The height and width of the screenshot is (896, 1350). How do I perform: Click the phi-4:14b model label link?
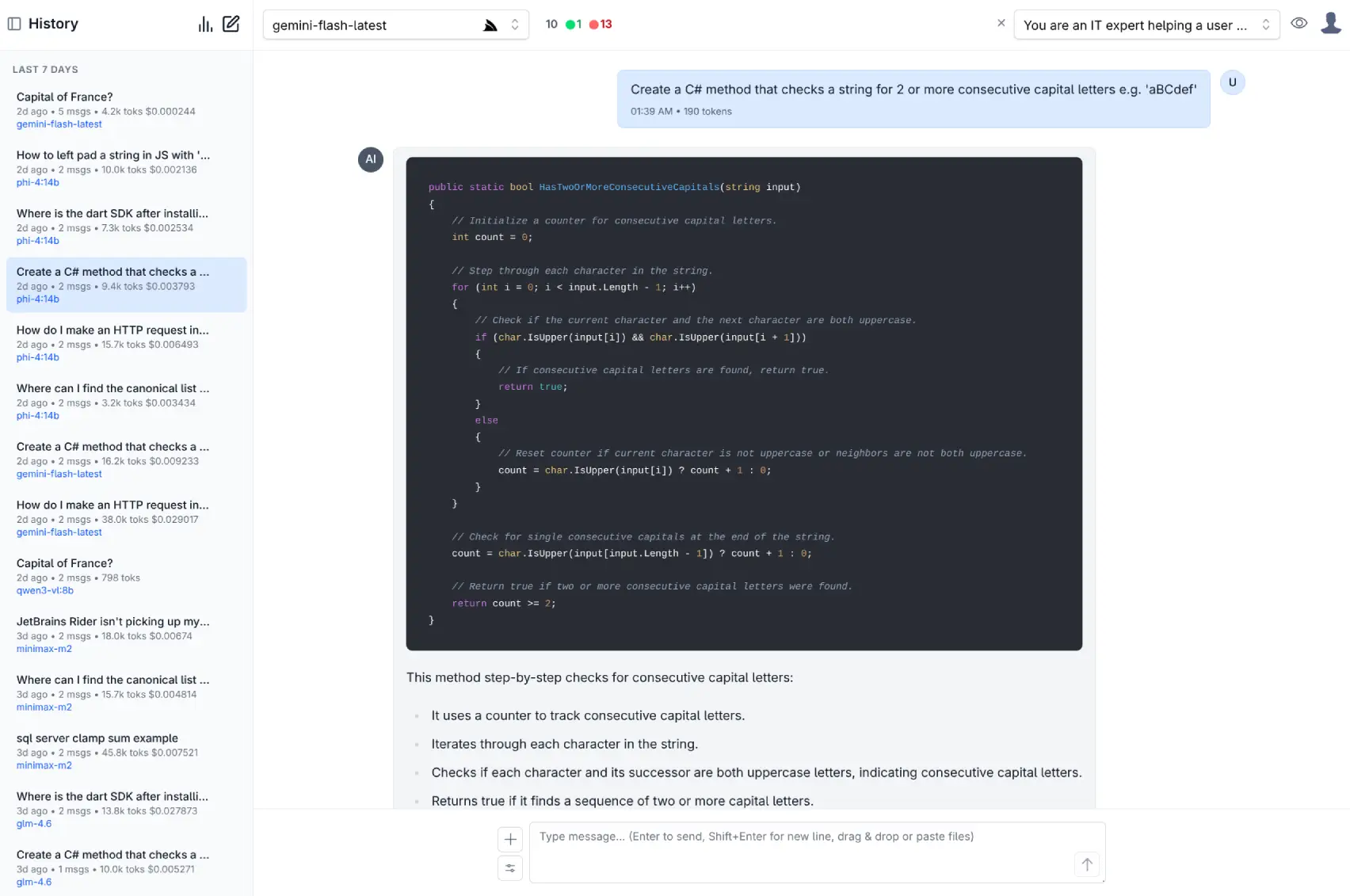point(36,182)
